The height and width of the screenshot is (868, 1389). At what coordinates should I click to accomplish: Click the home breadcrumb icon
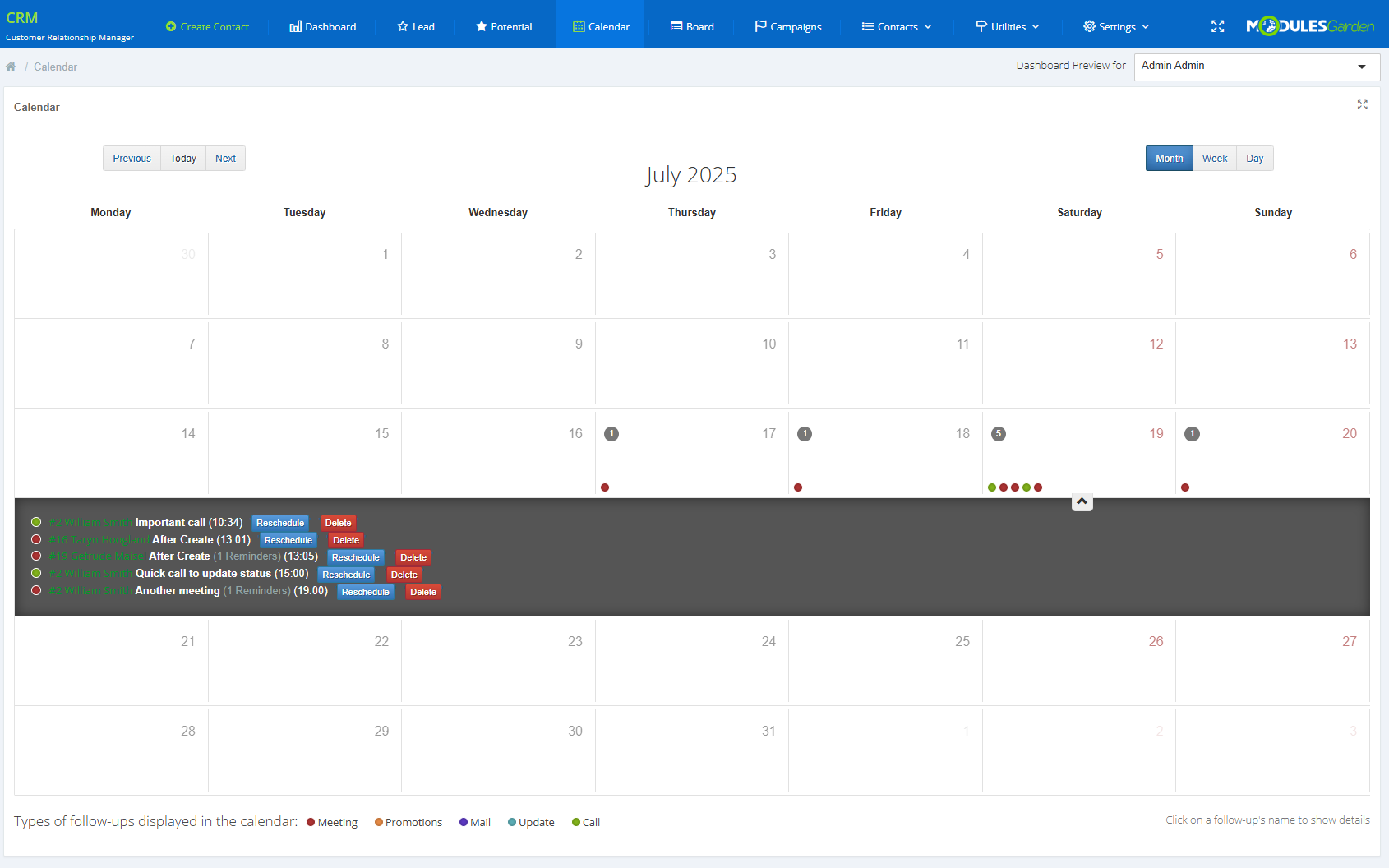tap(11, 67)
